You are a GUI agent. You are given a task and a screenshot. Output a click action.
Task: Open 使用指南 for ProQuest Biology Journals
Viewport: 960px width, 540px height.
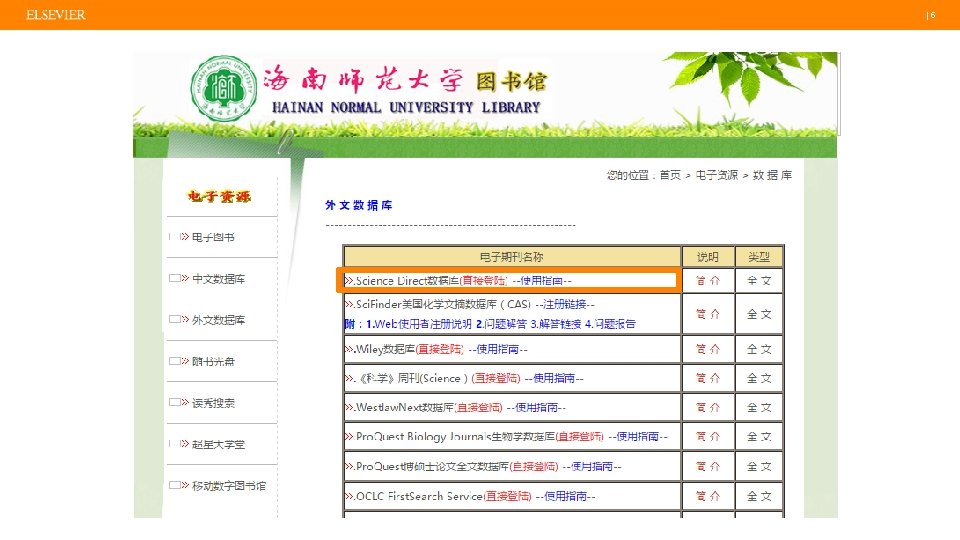point(637,436)
